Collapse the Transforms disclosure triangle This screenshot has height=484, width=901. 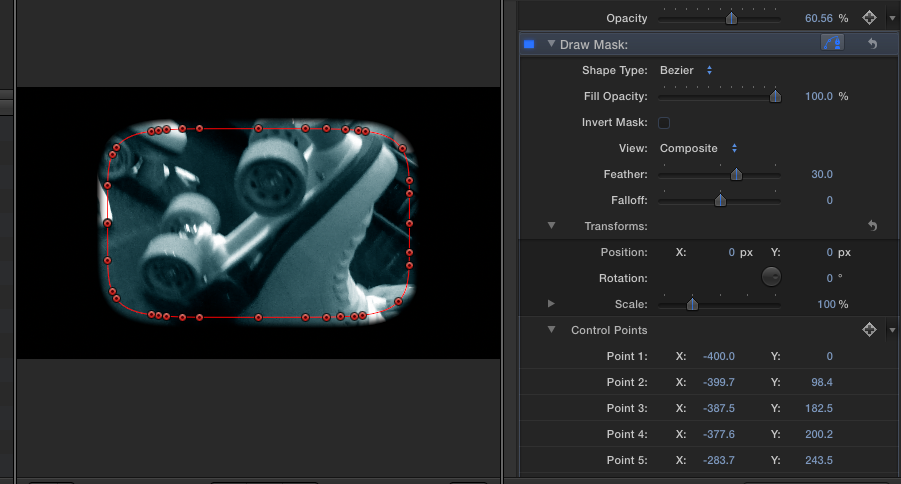(551, 226)
